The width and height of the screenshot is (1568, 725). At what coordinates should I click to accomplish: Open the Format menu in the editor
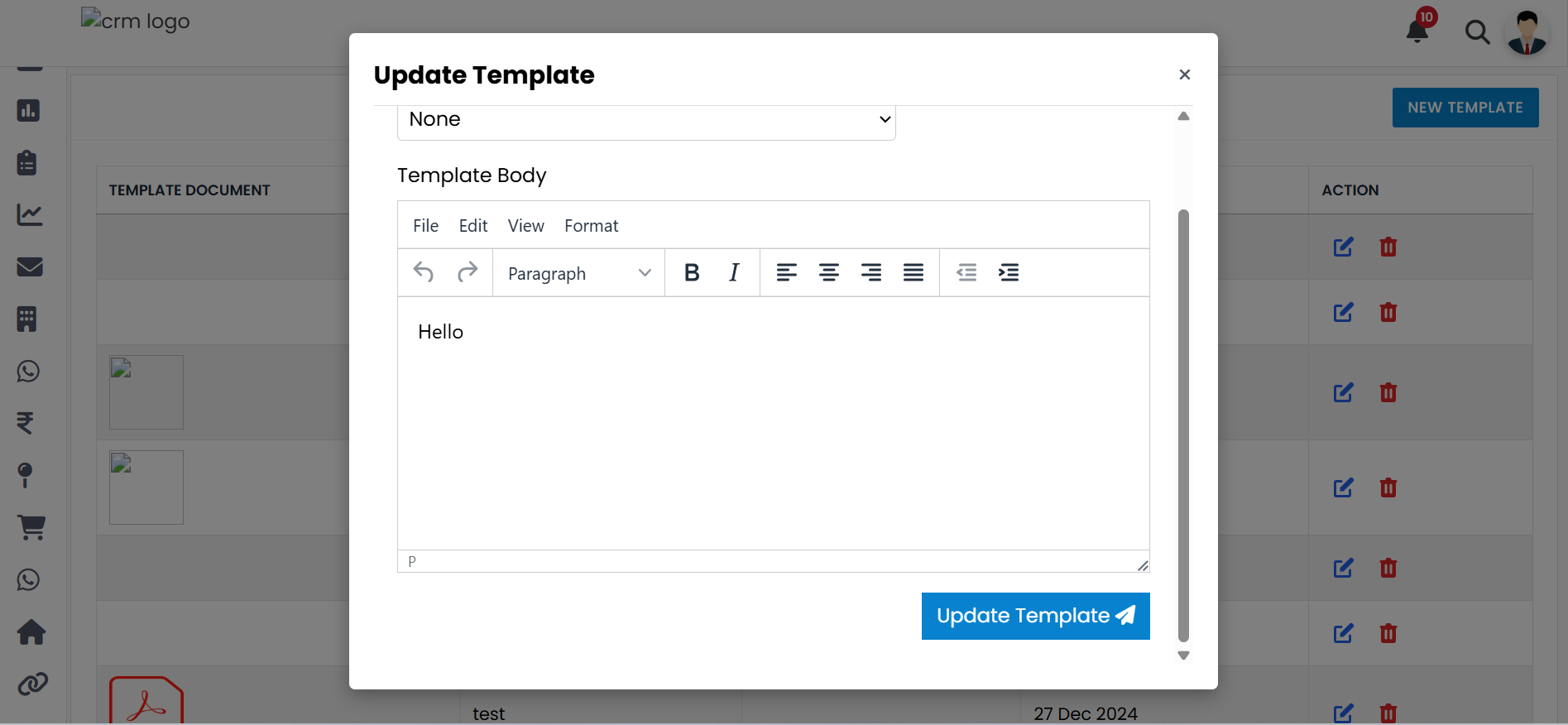coord(591,225)
